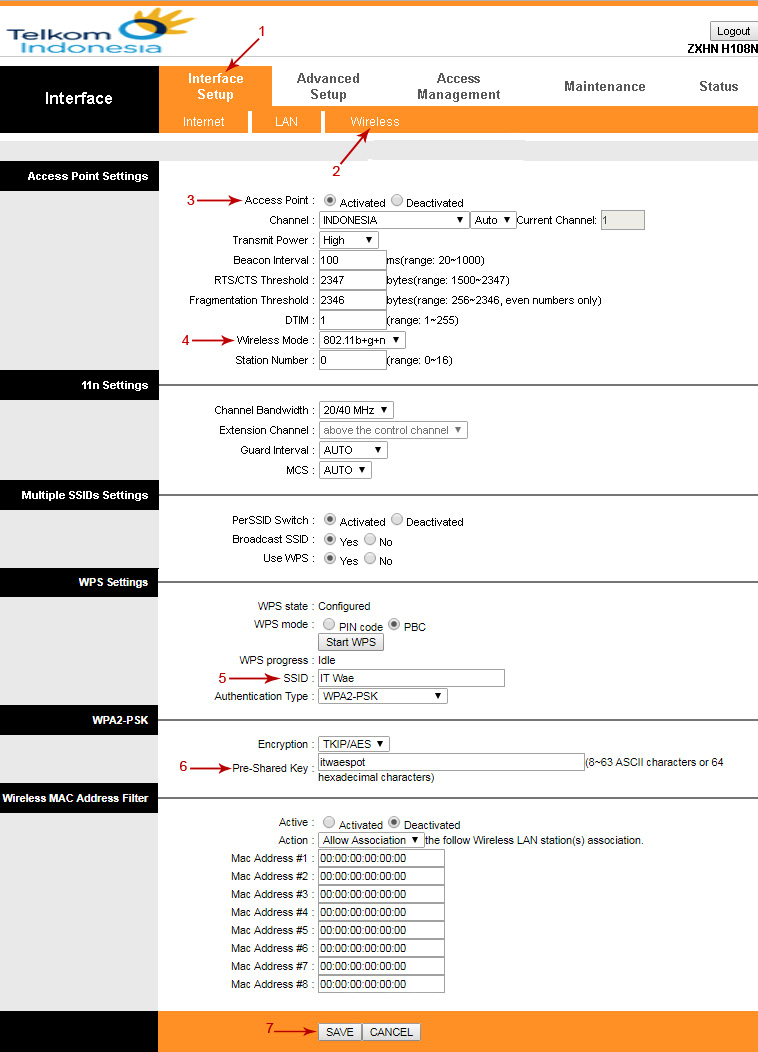758x1052 pixels.
Task: Open the Allow Association action dropdown
Action: (x=371, y=840)
